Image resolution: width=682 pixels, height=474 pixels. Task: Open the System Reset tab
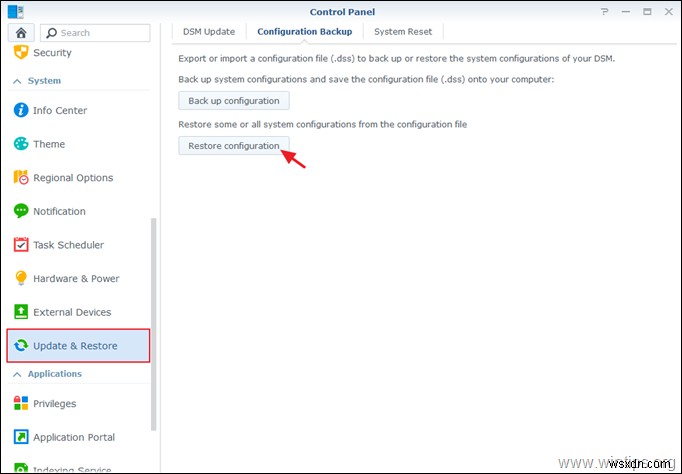click(403, 32)
